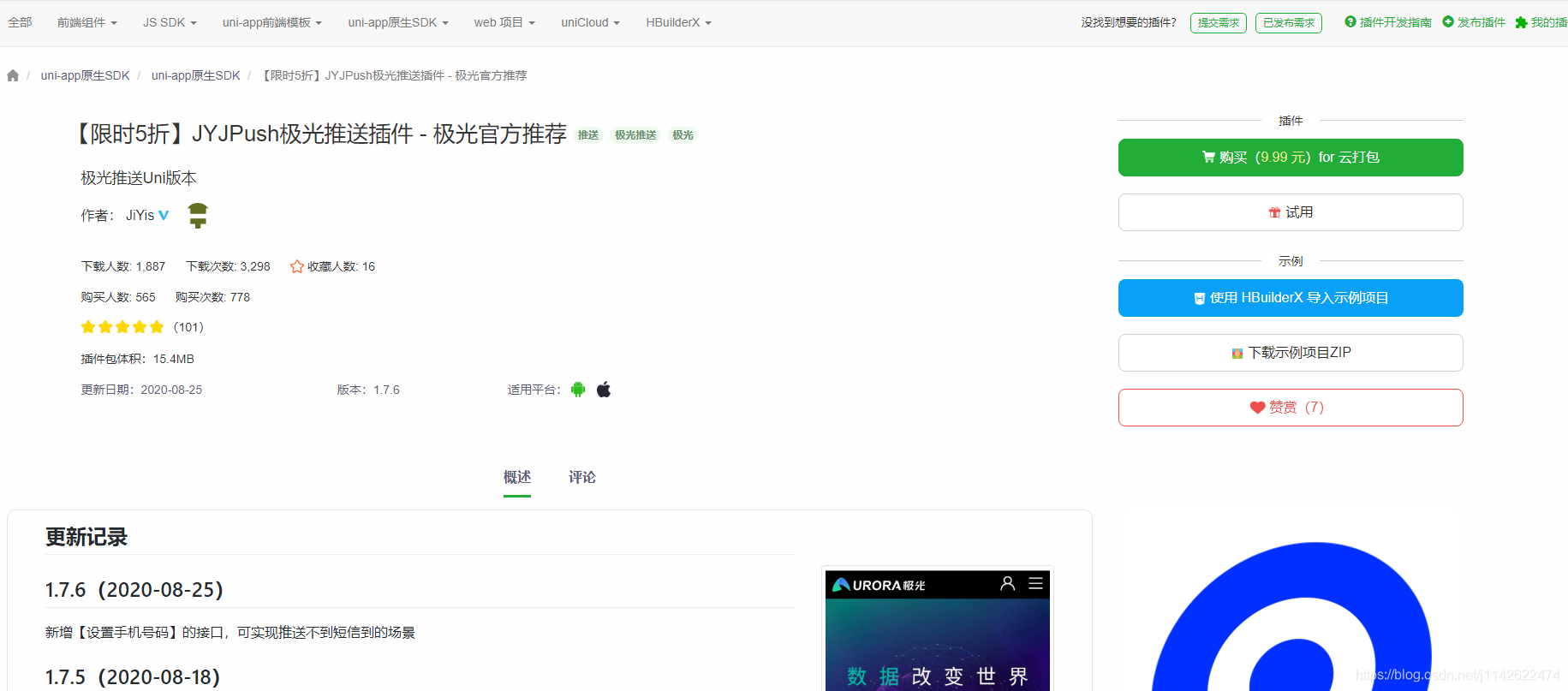Click the 极光推送 tag

click(x=635, y=135)
